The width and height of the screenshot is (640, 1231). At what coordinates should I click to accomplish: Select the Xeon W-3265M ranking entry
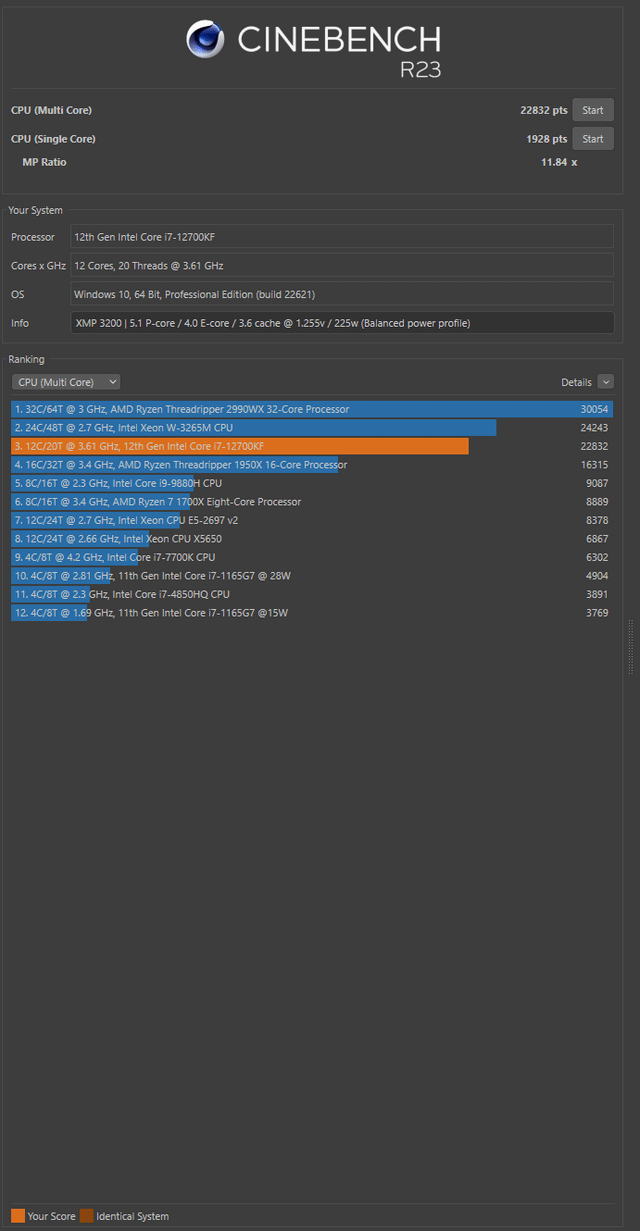tap(312, 428)
